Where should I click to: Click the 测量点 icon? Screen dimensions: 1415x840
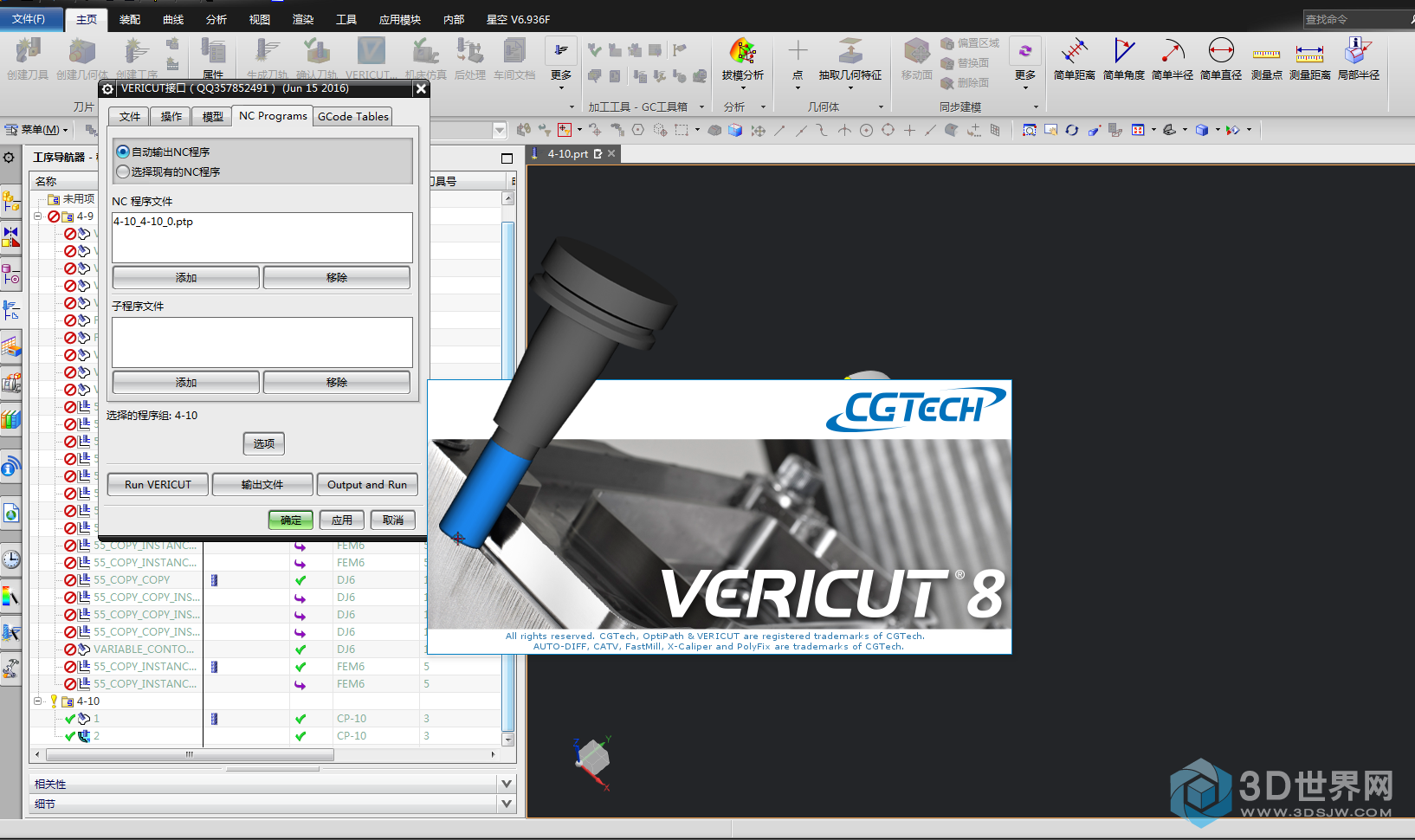1266,58
